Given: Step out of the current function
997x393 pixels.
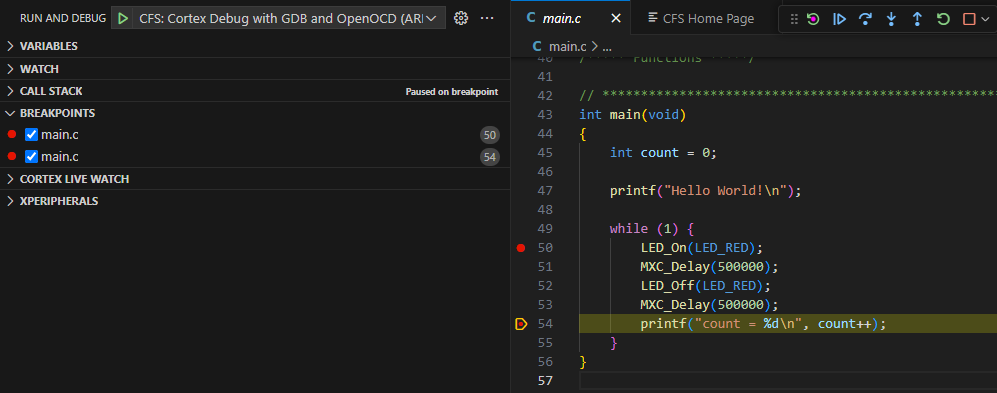Looking at the screenshot, I should 917,19.
